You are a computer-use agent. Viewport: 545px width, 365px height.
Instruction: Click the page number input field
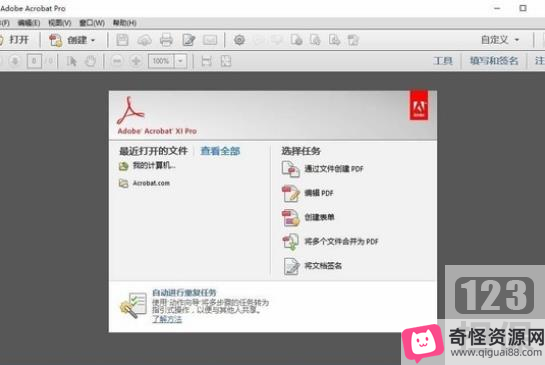pos(34,61)
